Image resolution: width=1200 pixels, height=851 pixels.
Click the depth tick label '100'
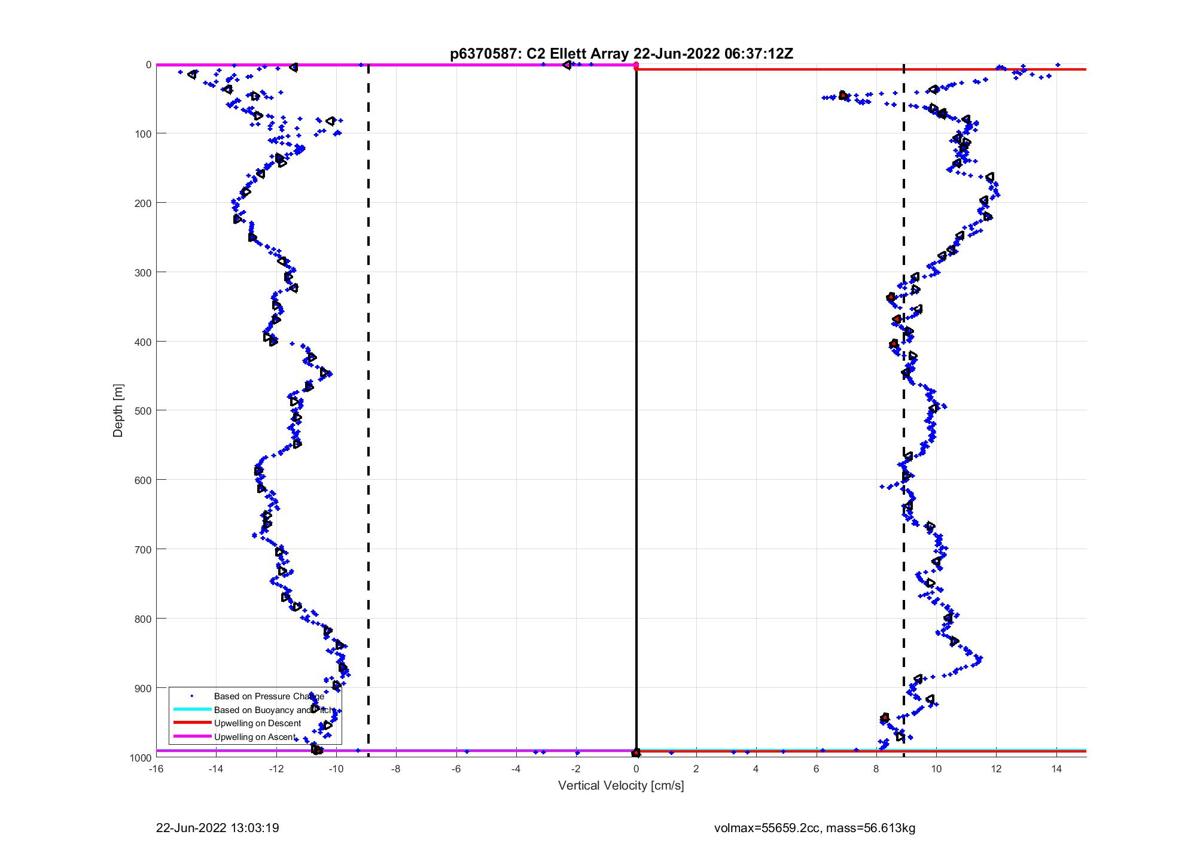pos(142,134)
